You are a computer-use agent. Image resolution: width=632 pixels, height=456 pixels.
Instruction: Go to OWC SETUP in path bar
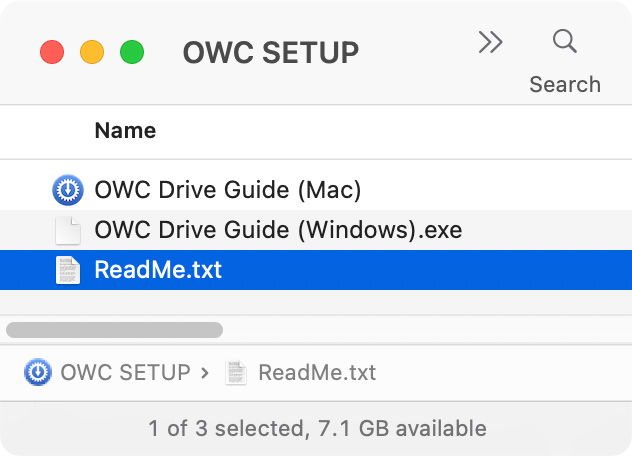coord(125,372)
